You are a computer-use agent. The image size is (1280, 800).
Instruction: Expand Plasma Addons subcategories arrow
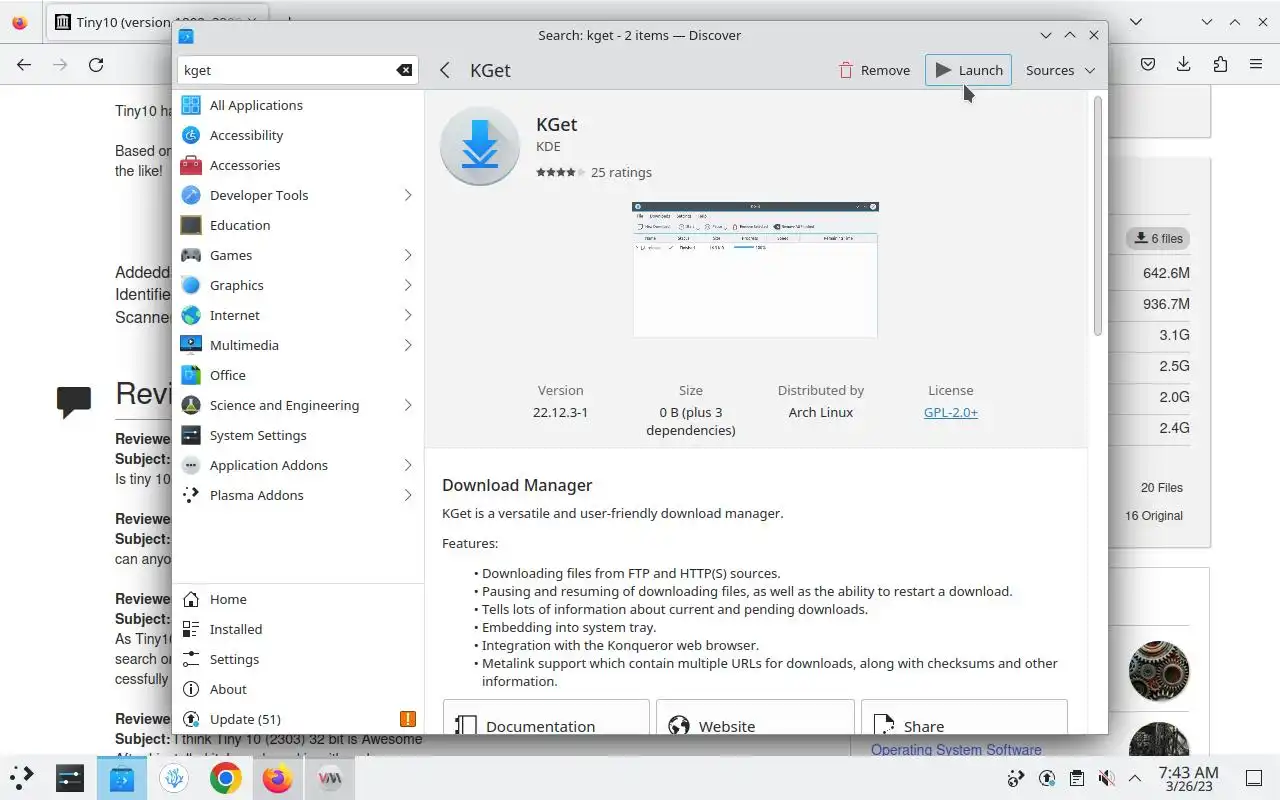click(x=408, y=495)
